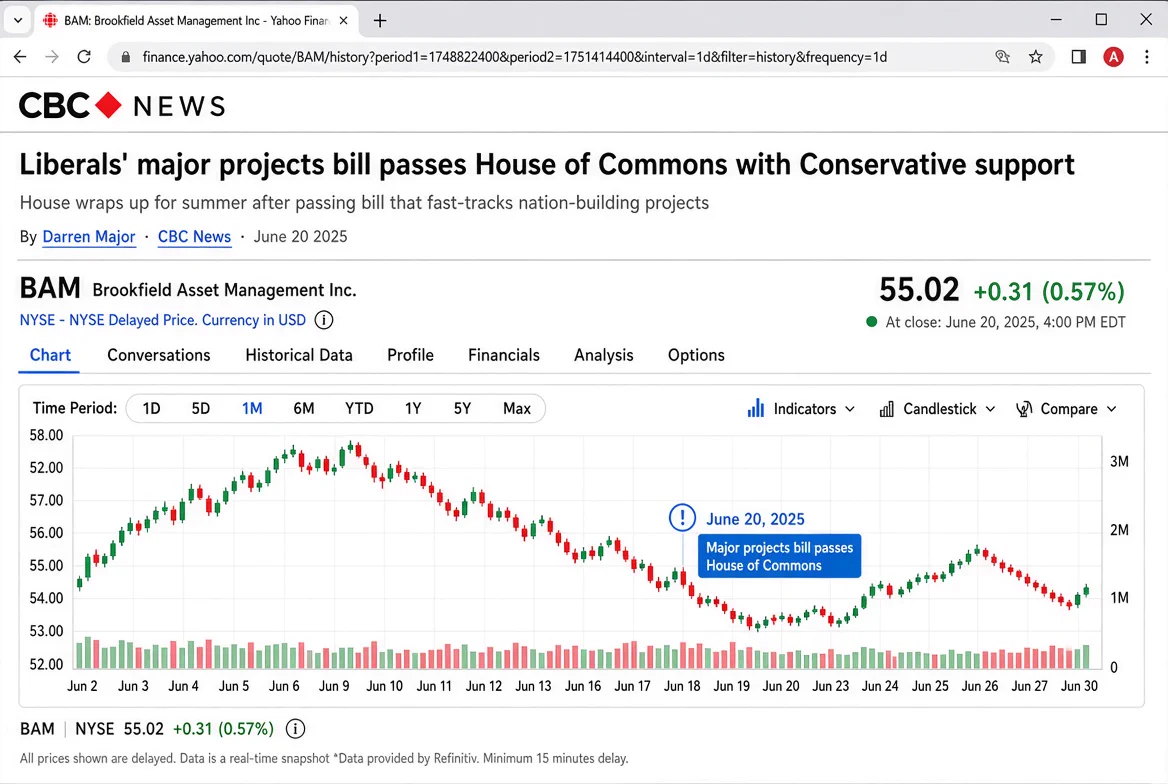The width and height of the screenshot is (1168, 784).
Task: Open a new browser tab
Action: pos(380,21)
